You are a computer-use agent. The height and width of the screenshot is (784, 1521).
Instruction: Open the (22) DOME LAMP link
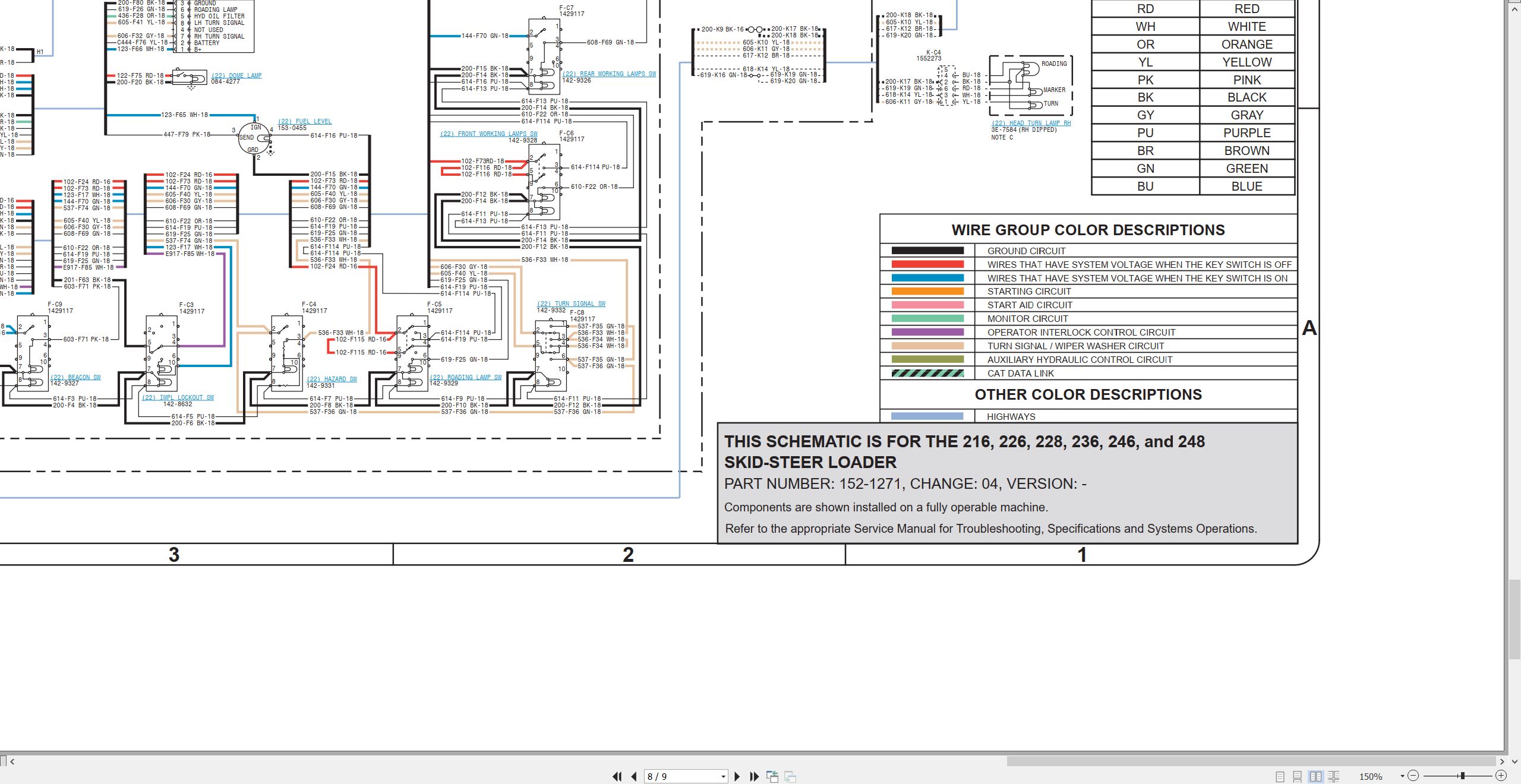click(236, 75)
